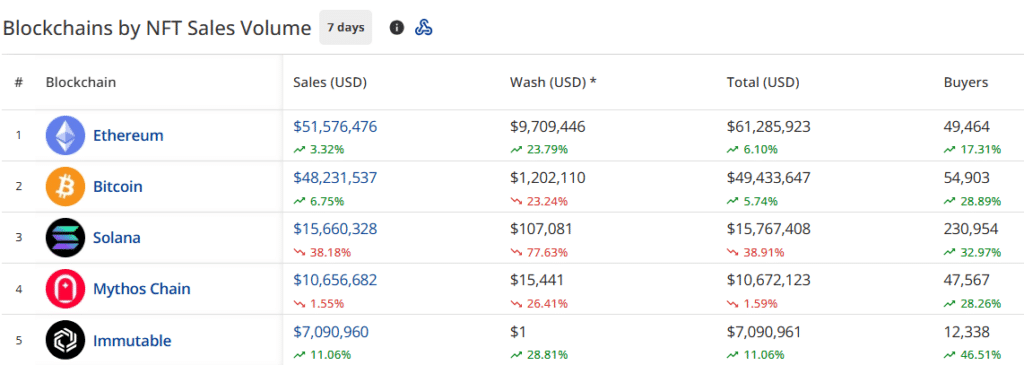1024x365 pixels.
Task: Open the Bitcoin blockchain link
Action: point(118,187)
